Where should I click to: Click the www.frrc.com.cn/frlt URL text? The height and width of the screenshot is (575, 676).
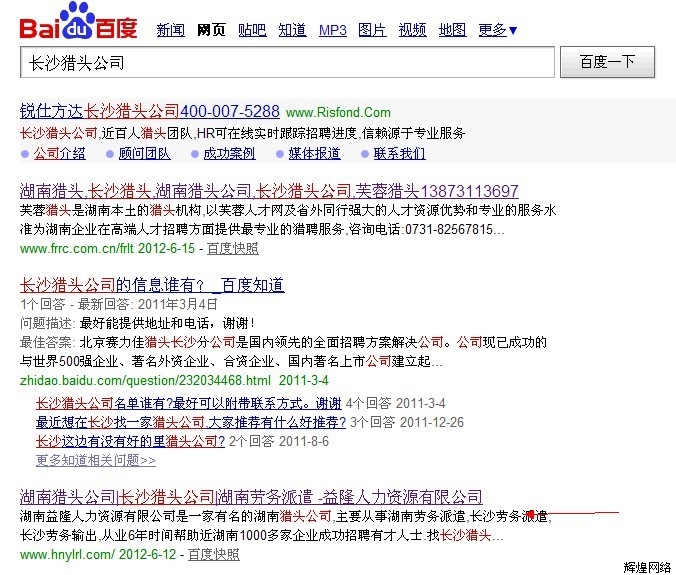[77, 249]
